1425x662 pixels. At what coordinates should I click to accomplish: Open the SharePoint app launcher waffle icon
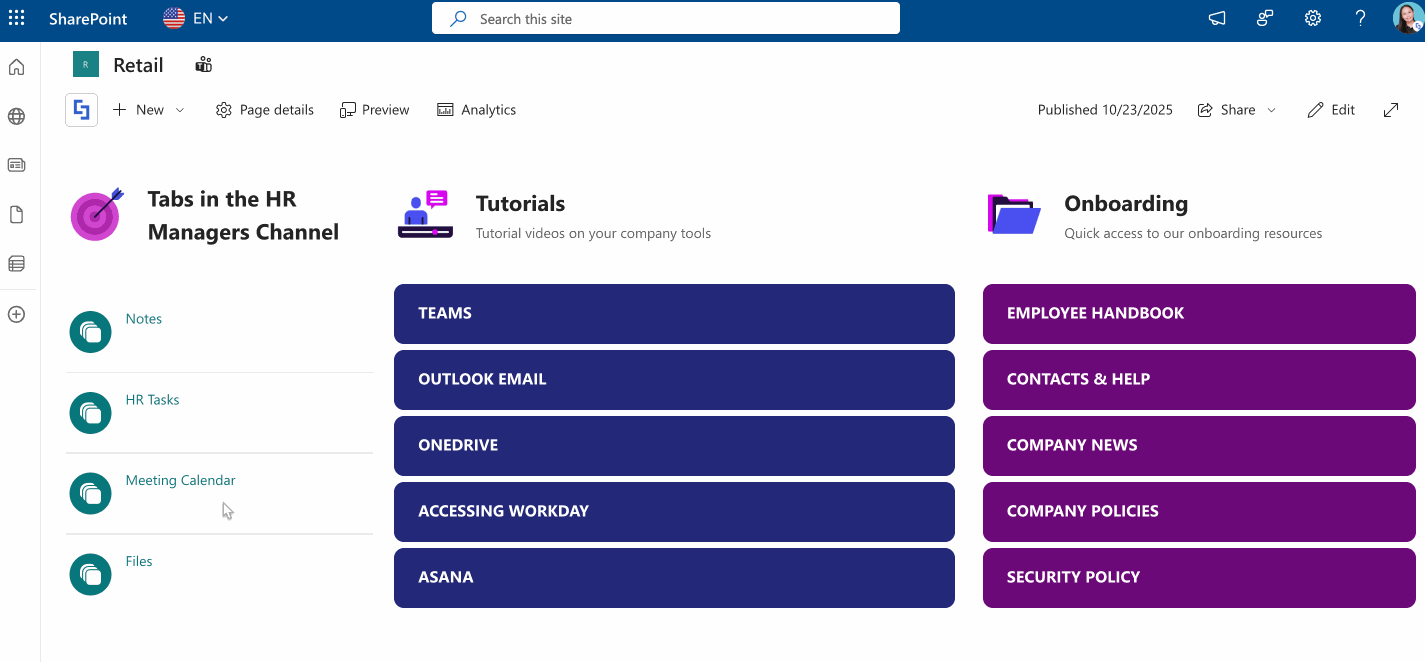coord(16,18)
